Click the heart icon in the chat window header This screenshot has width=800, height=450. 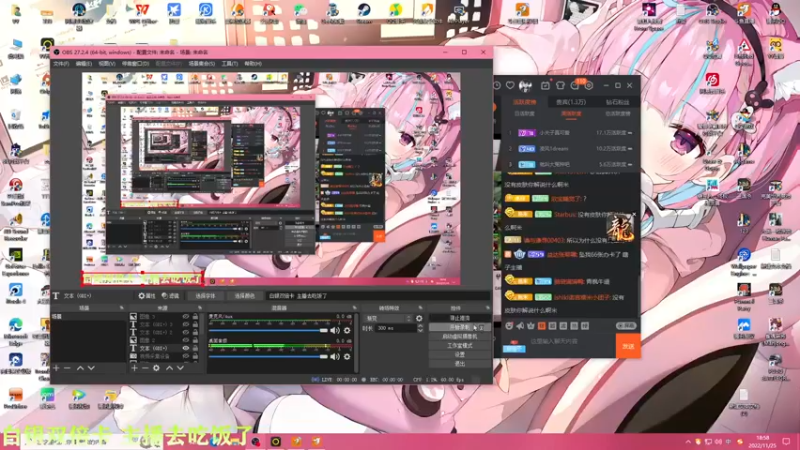click(x=510, y=85)
